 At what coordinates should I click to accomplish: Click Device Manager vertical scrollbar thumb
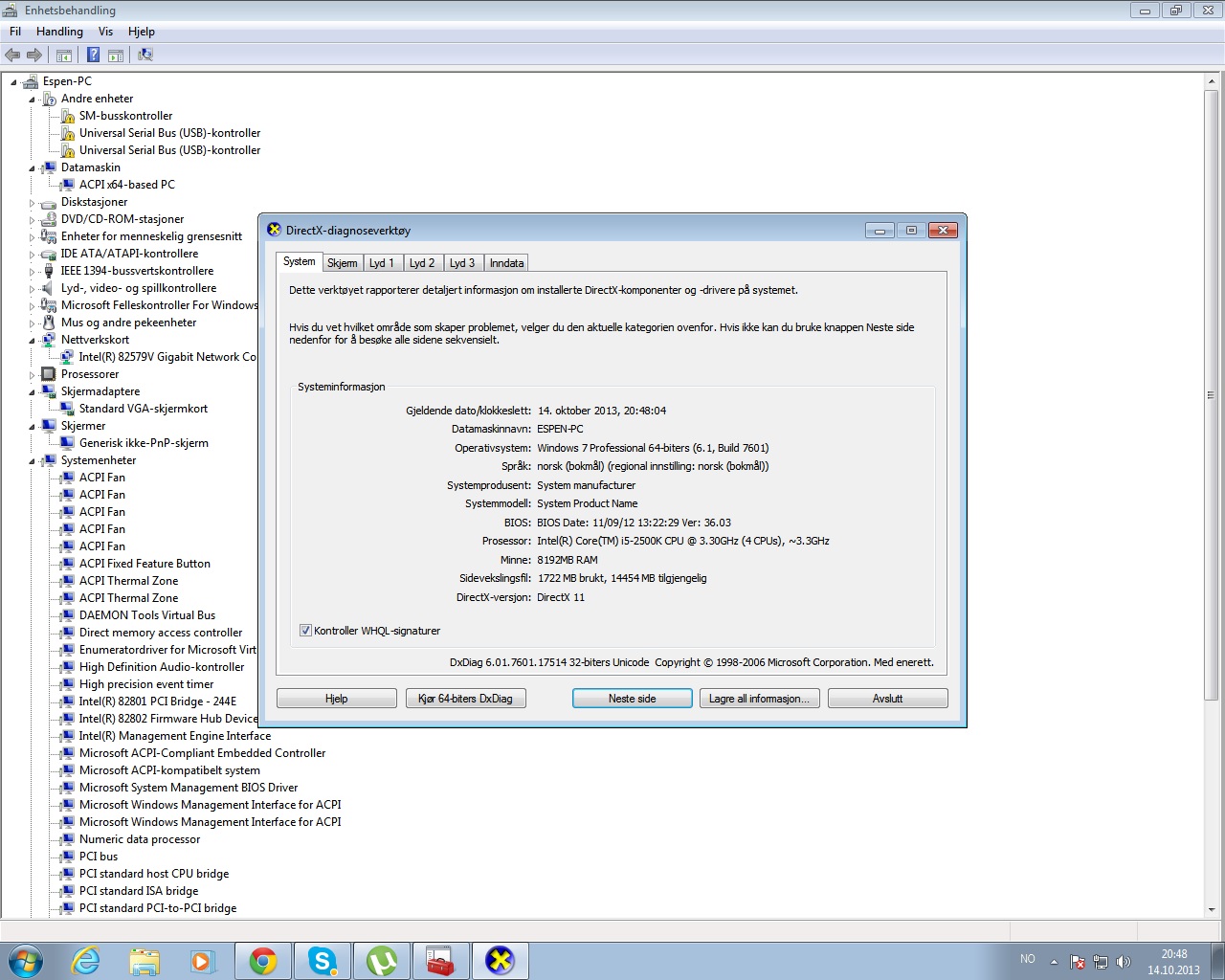[x=1211, y=394]
